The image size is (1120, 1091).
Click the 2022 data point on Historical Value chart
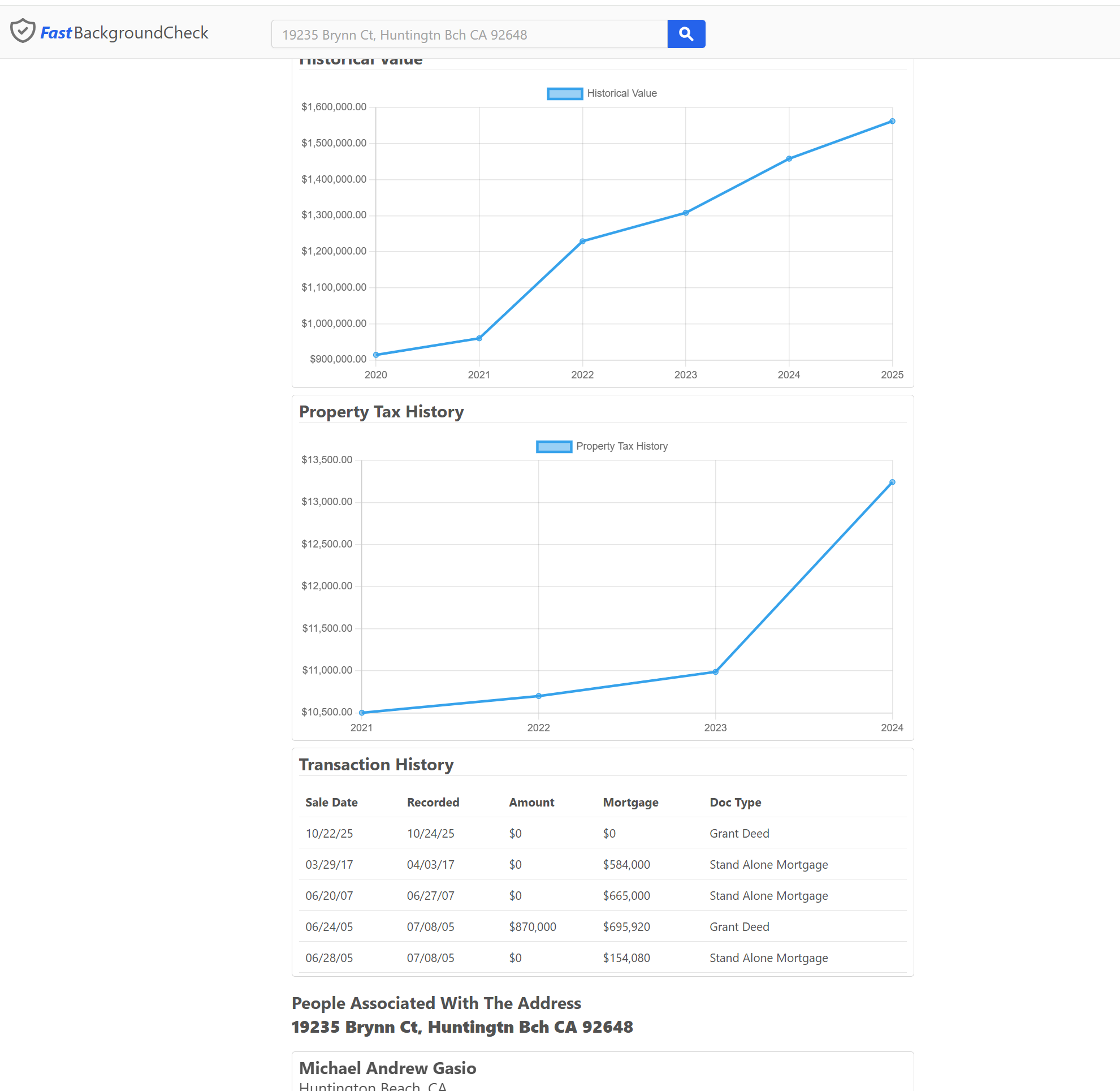[582, 242]
